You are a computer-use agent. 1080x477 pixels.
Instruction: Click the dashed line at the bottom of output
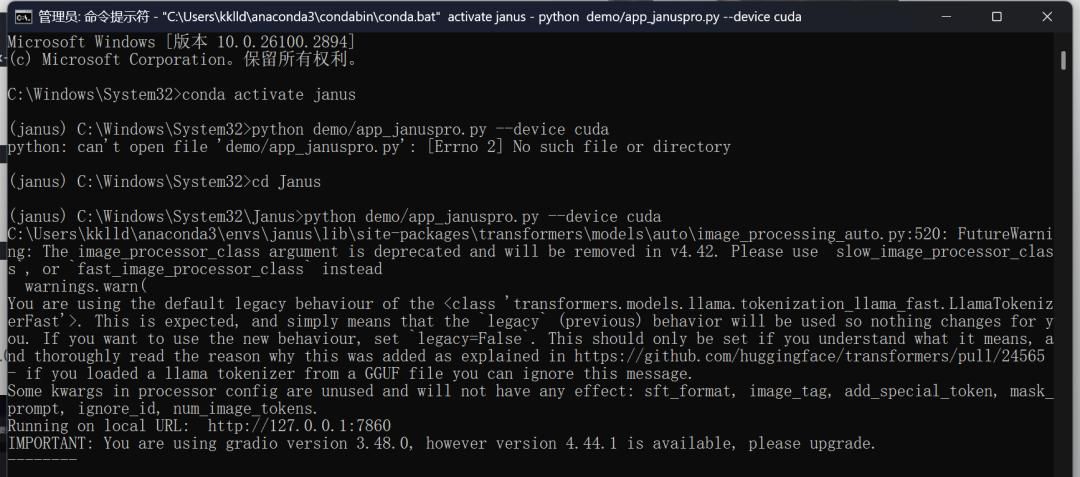click(43, 460)
